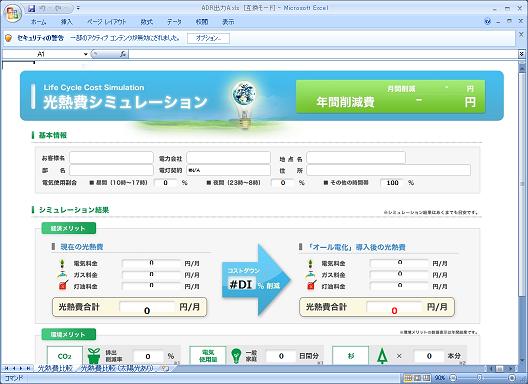Click the オプション security options button
The height and width of the screenshot is (384, 528).
(208, 38)
